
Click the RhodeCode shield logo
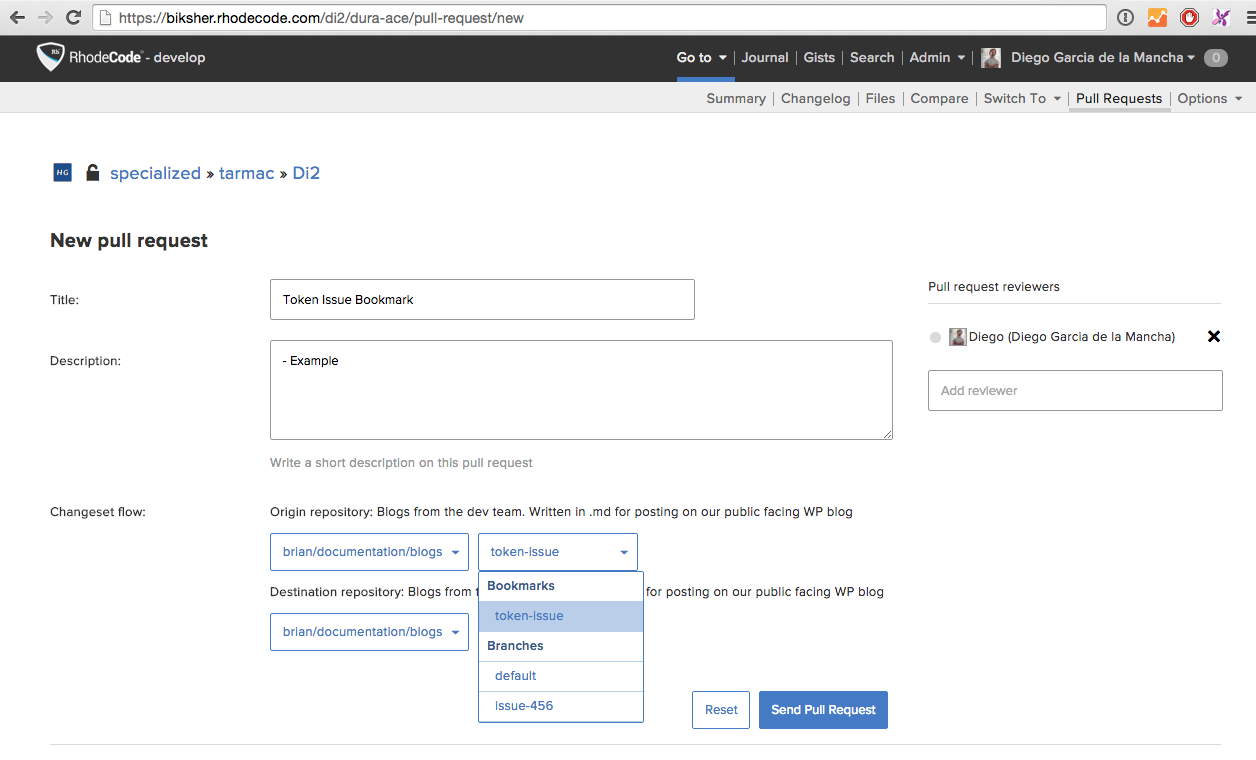pos(50,57)
